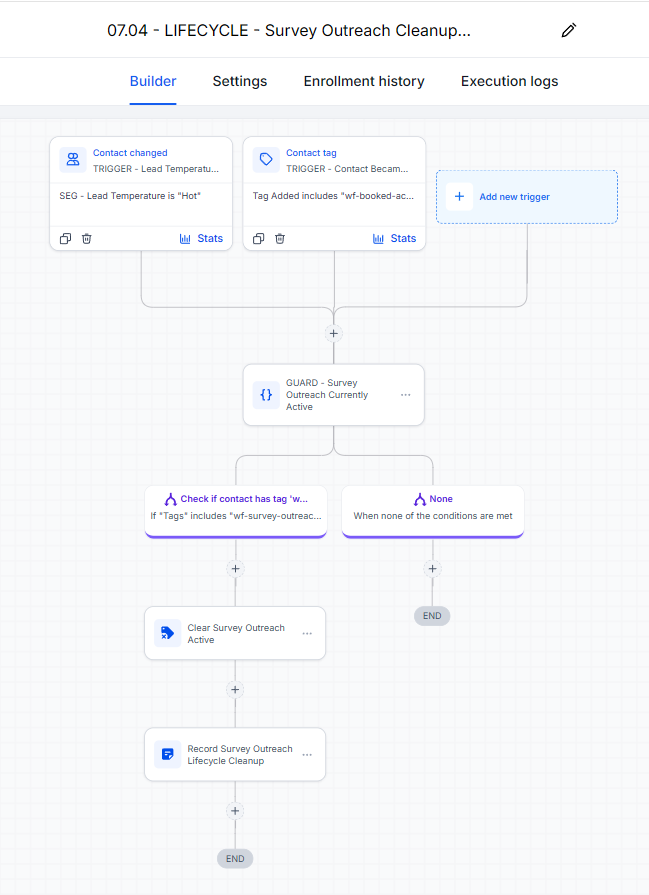Open the Settings tab
The image size is (649, 895).
pos(240,82)
